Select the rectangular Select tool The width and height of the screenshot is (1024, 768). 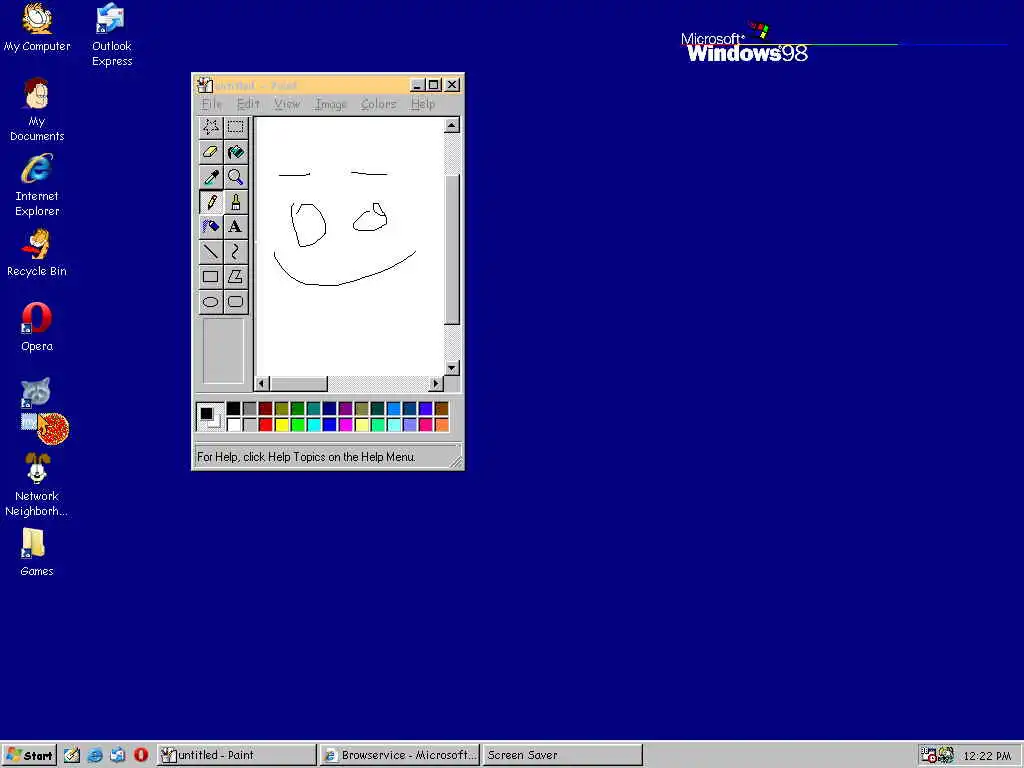pyautogui.click(x=235, y=127)
